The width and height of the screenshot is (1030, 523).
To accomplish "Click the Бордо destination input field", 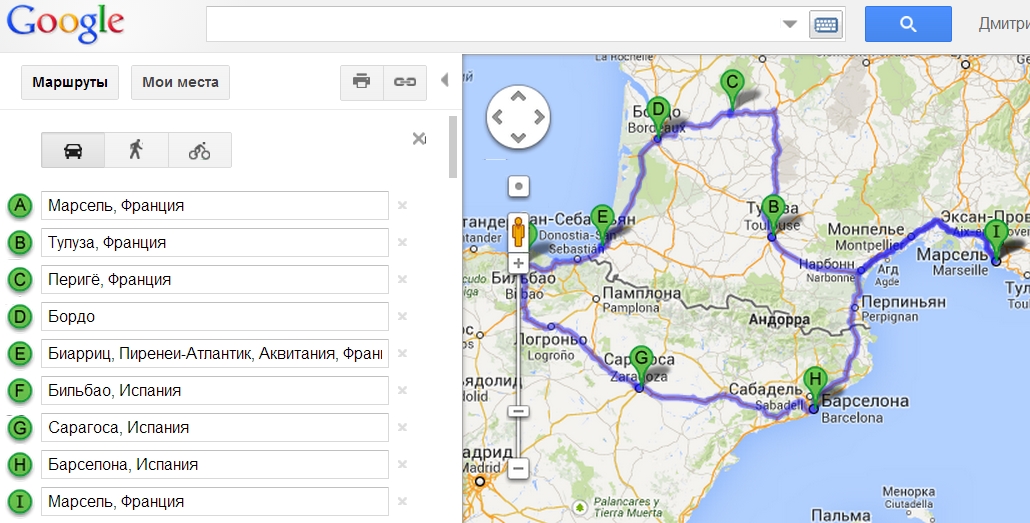I will pyautogui.click(x=215, y=316).
